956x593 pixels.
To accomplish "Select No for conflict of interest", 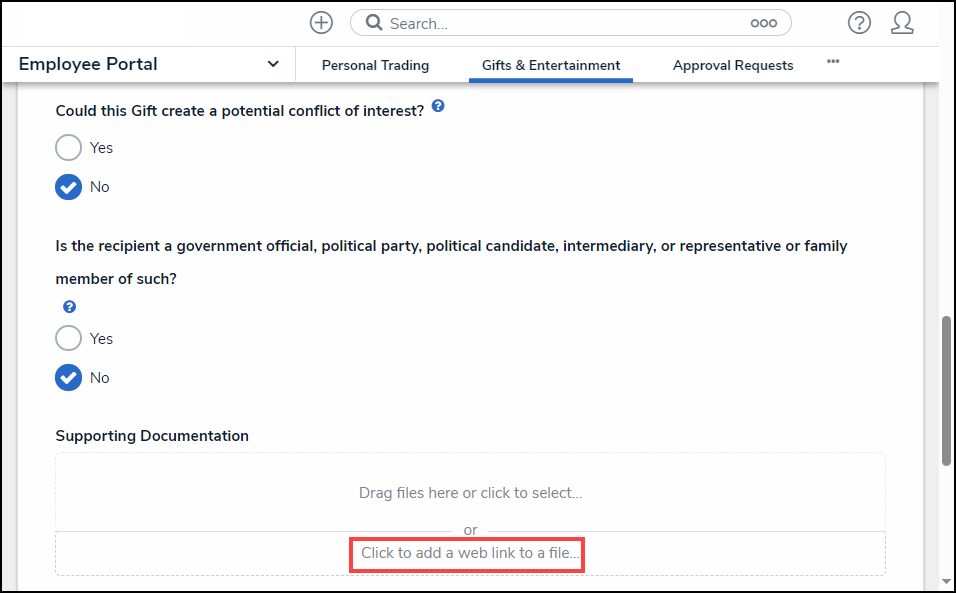I will click(x=69, y=187).
